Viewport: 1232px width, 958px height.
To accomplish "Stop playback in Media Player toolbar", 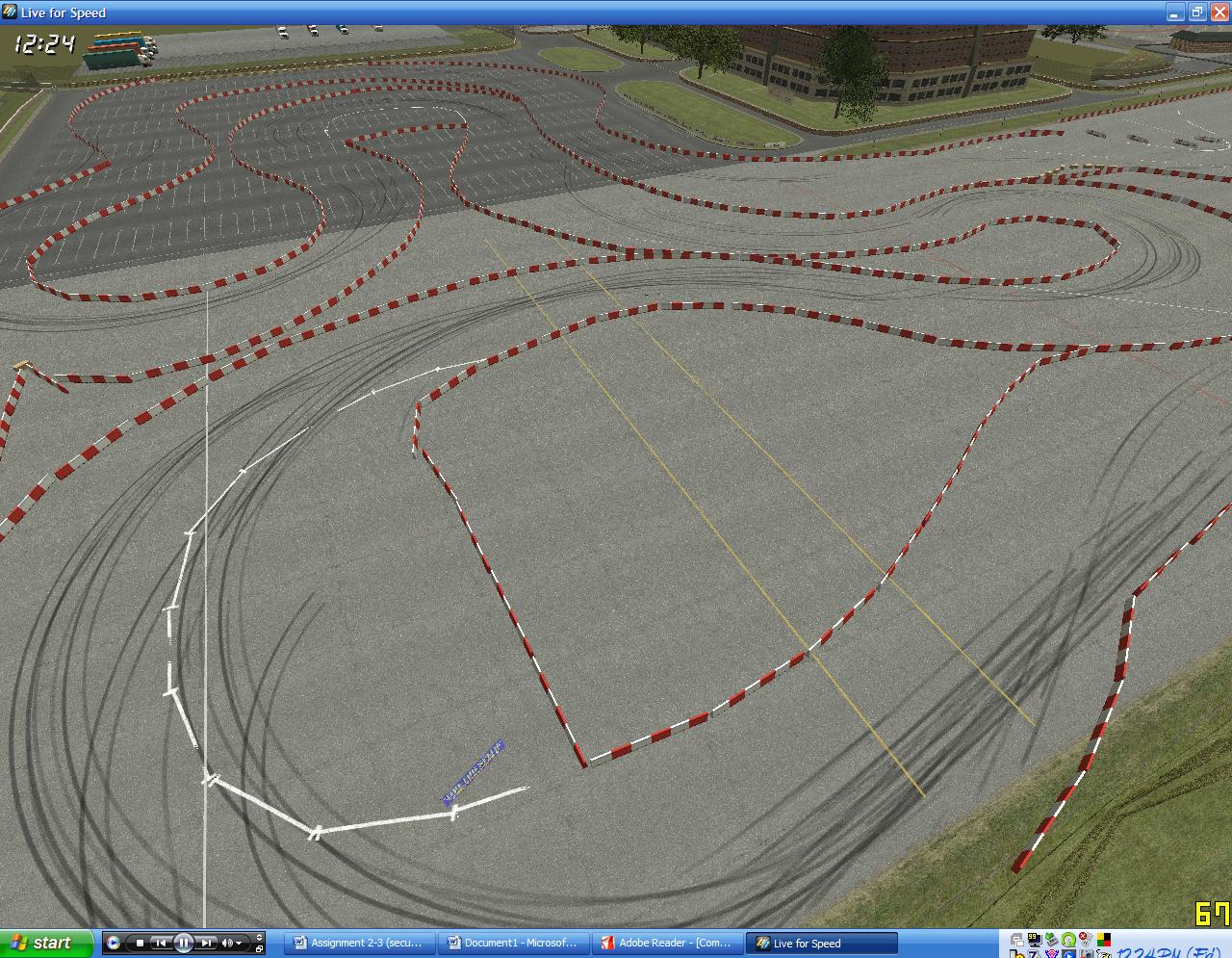I will pos(141,944).
